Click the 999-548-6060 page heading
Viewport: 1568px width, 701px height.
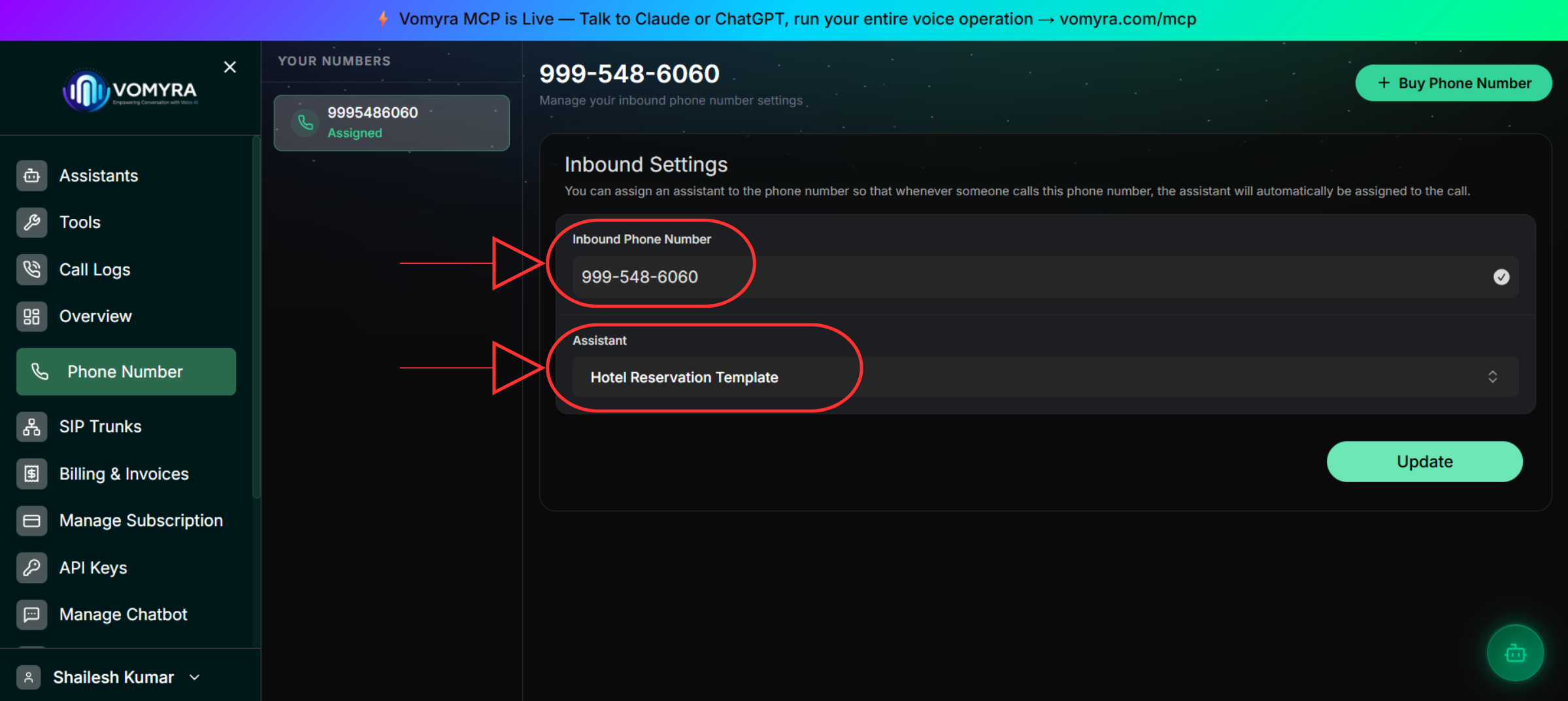pos(629,74)
